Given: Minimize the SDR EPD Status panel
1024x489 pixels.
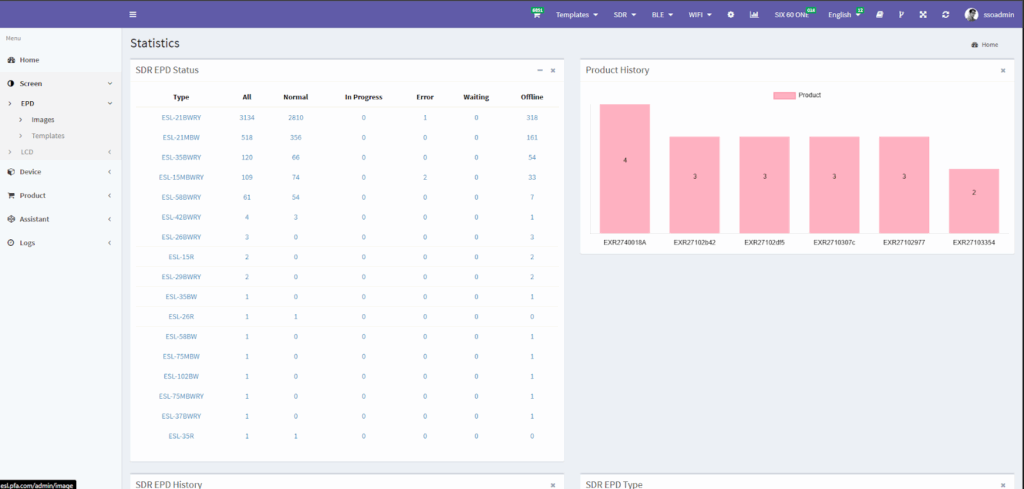Looking at the screenshot, I should [x=540, y=70].
